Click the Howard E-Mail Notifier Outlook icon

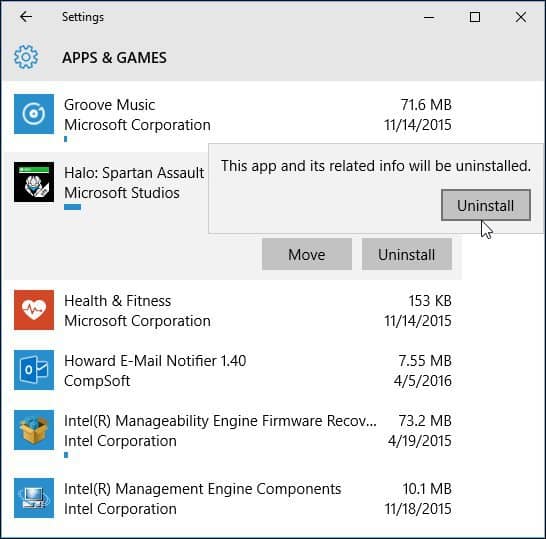coord(34,370)
